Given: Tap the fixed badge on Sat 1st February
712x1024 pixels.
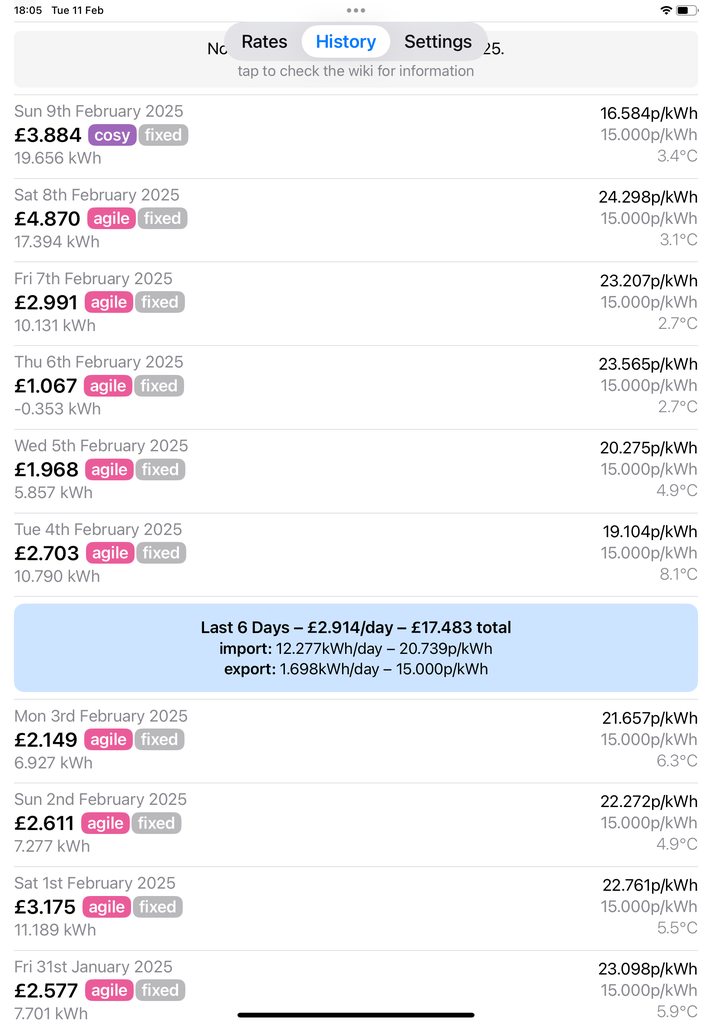Looking at the screenshot, I should click(x=157, y=907).
